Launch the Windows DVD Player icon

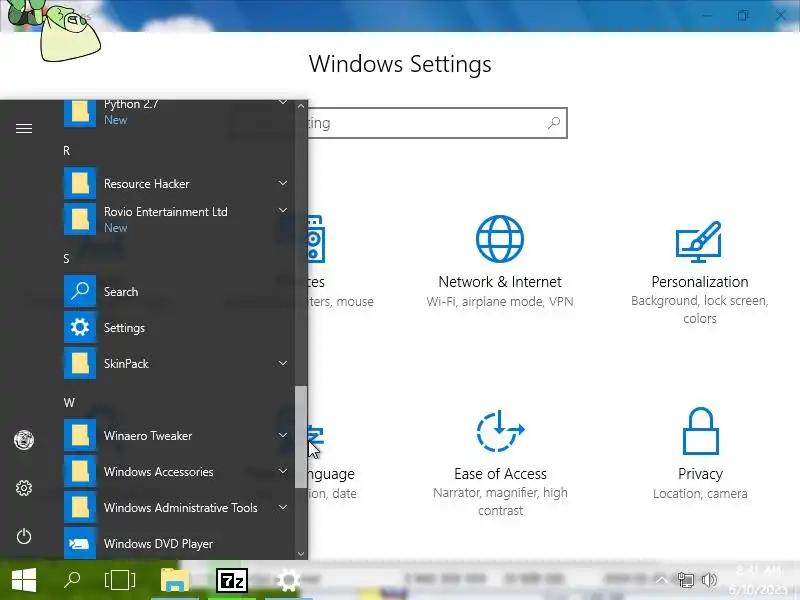(80, 543)
